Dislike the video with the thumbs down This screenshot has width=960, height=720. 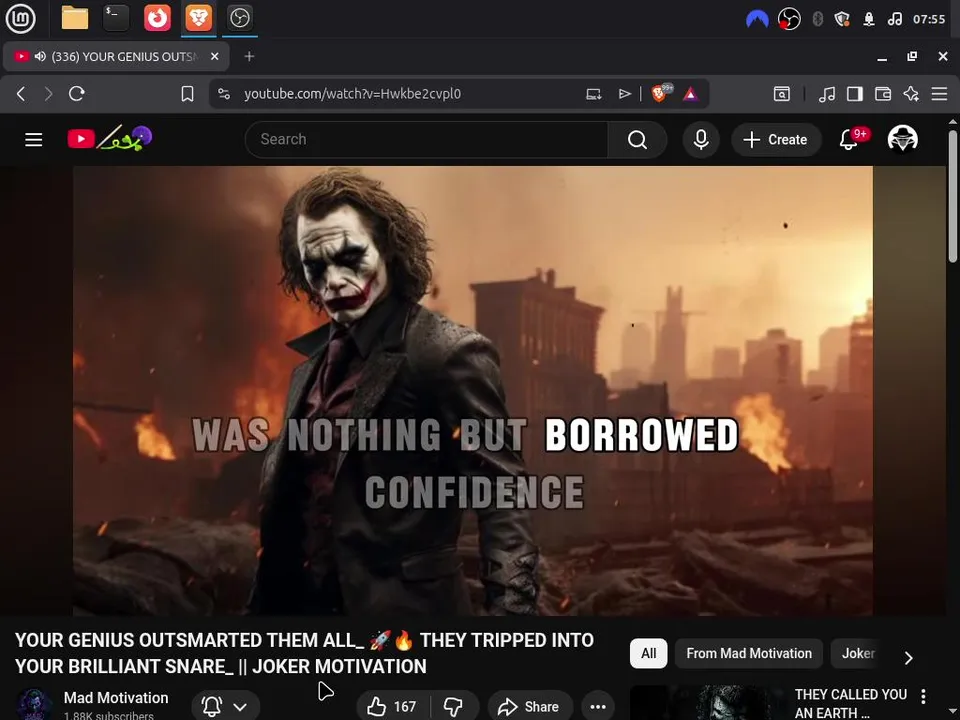[454, 707]
